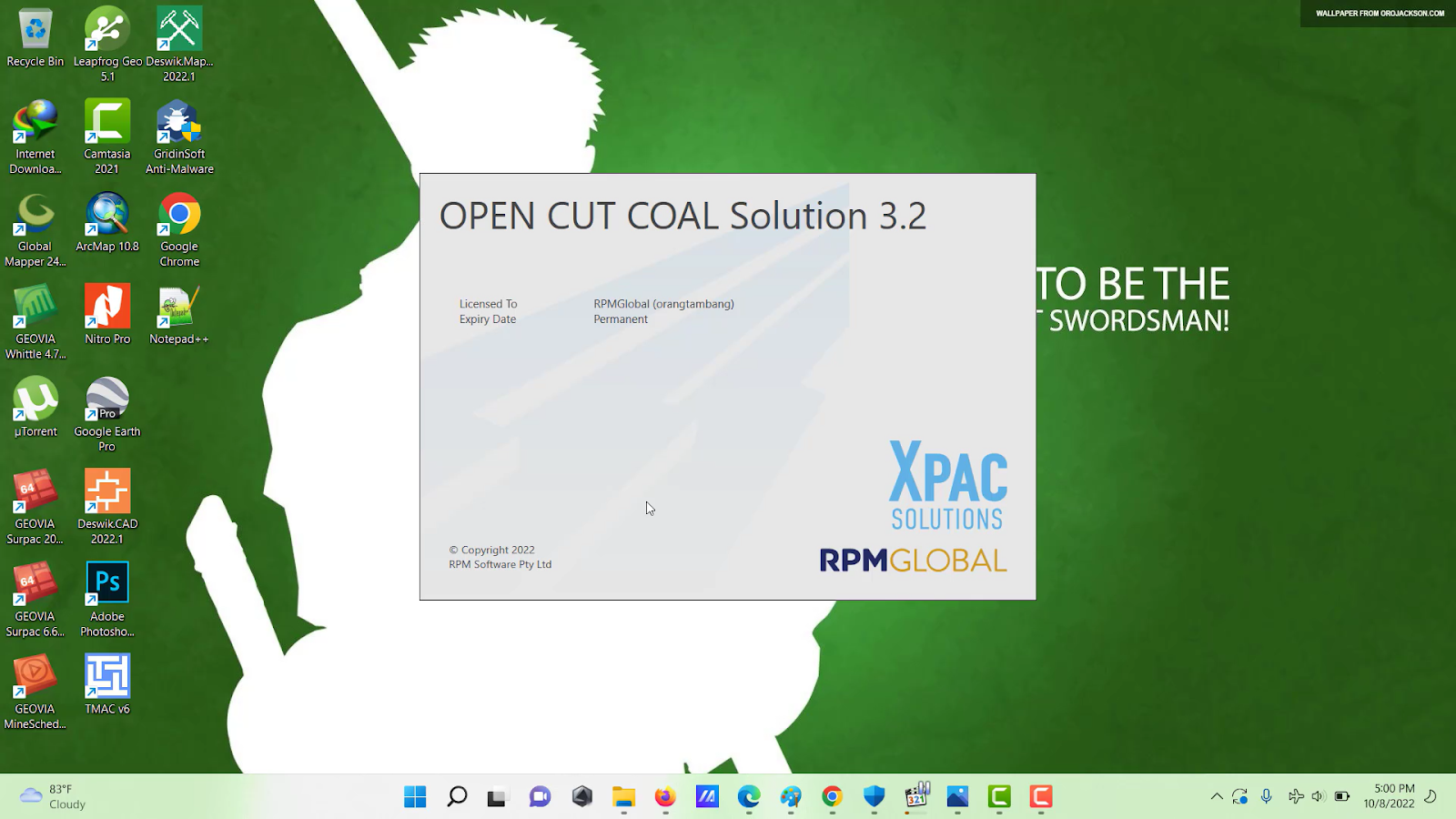Image resolution: width=1456 pixels, height=819 pixels.
Task: Open the Windows Start menu
Action: click(415, 797)
